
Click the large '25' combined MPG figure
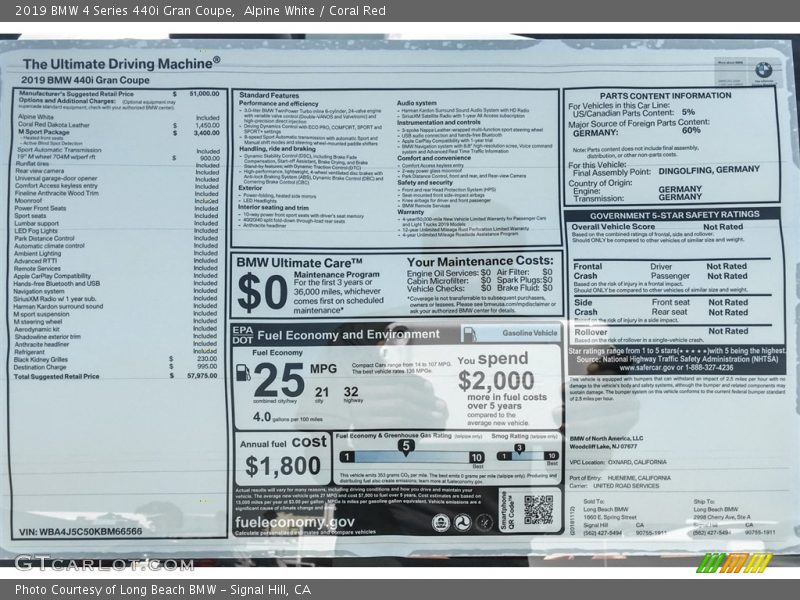click(279, 380)
